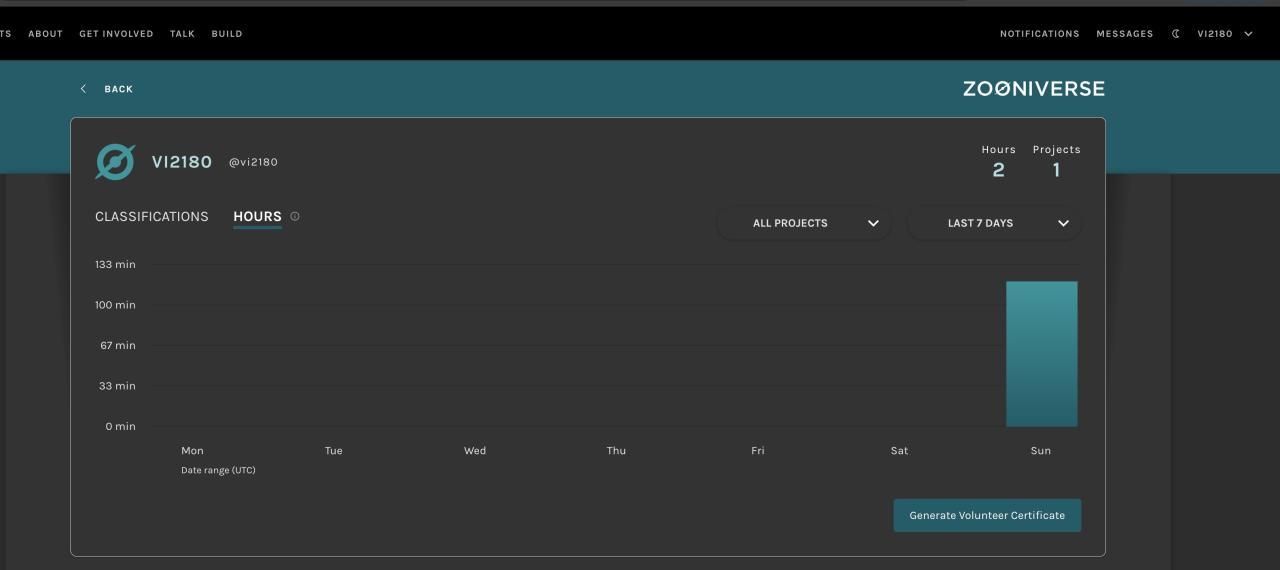Open the info icon beside Hours tab

click(x=295, y=216)
